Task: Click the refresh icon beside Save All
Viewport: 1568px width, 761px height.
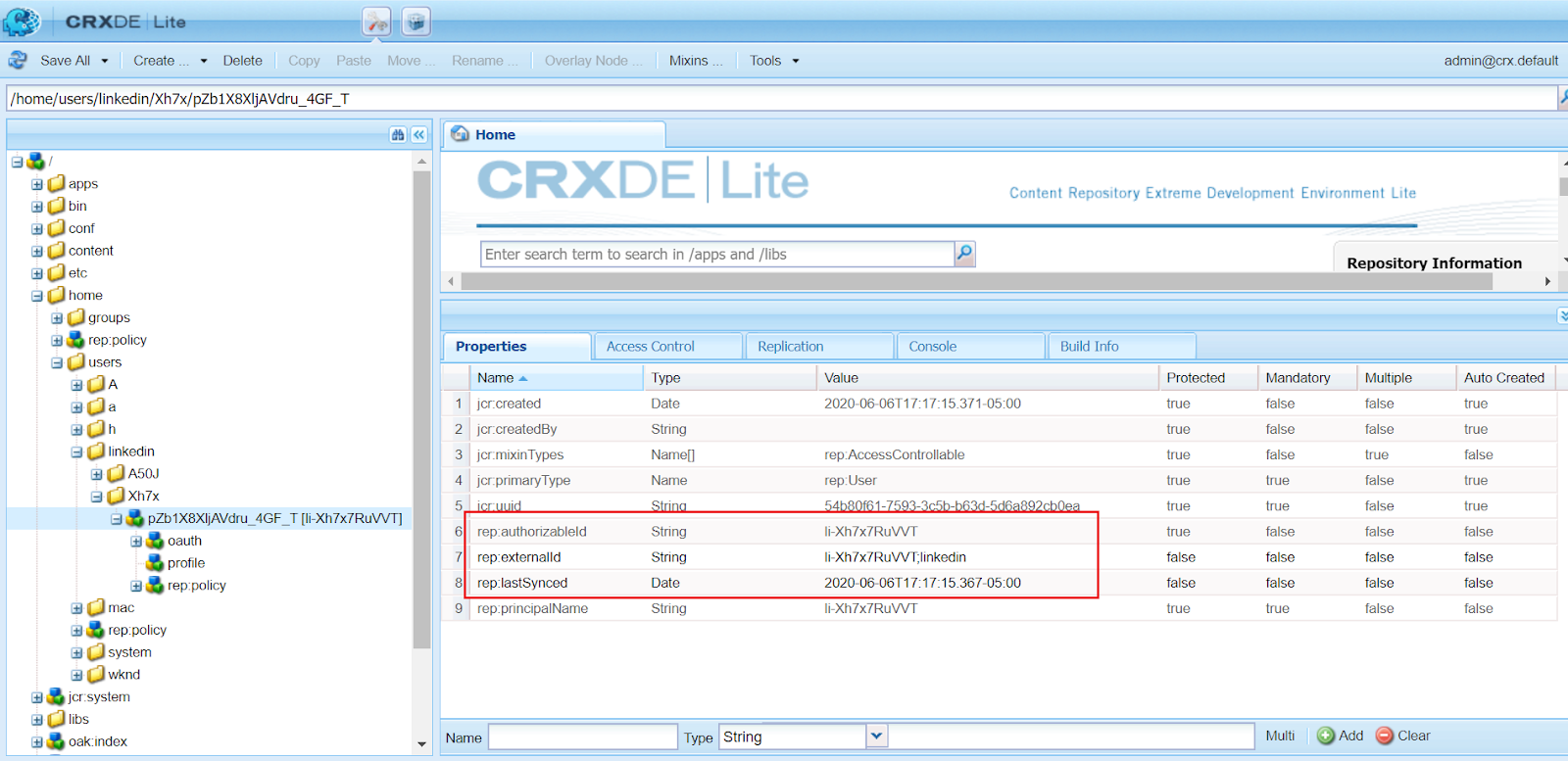Action: pyautogui.click(x=18, y=60)
